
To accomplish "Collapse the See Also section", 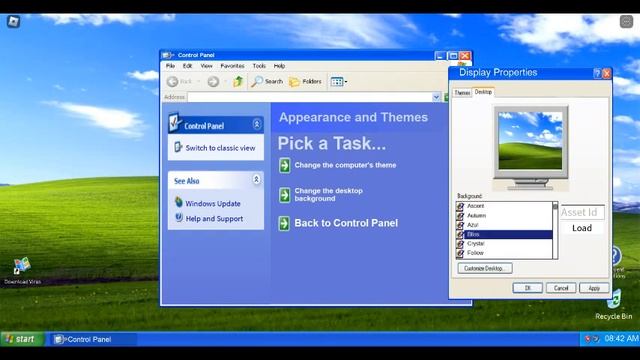I will tap(256, 179).
